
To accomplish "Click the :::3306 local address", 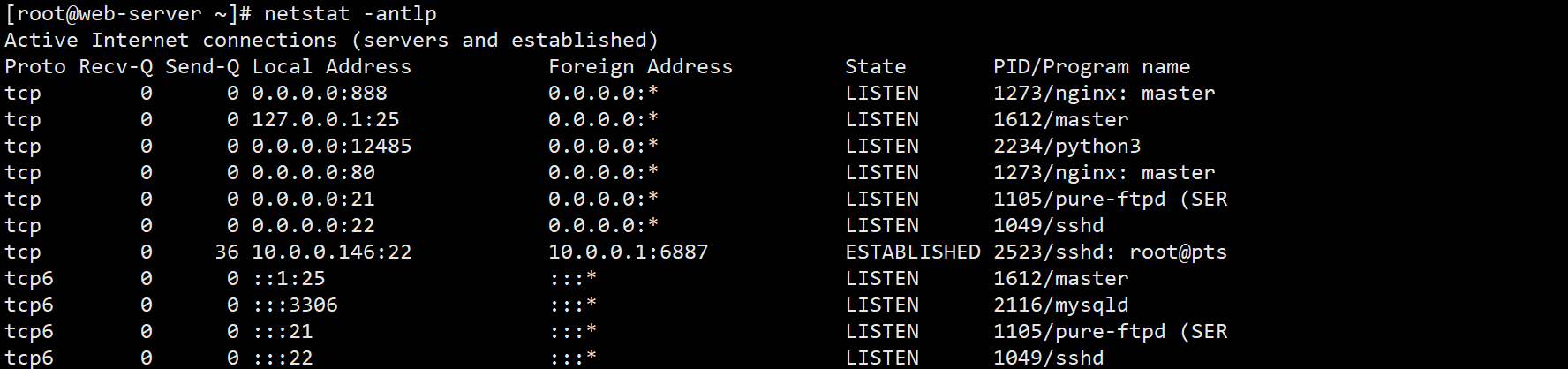I will [295, 305].
